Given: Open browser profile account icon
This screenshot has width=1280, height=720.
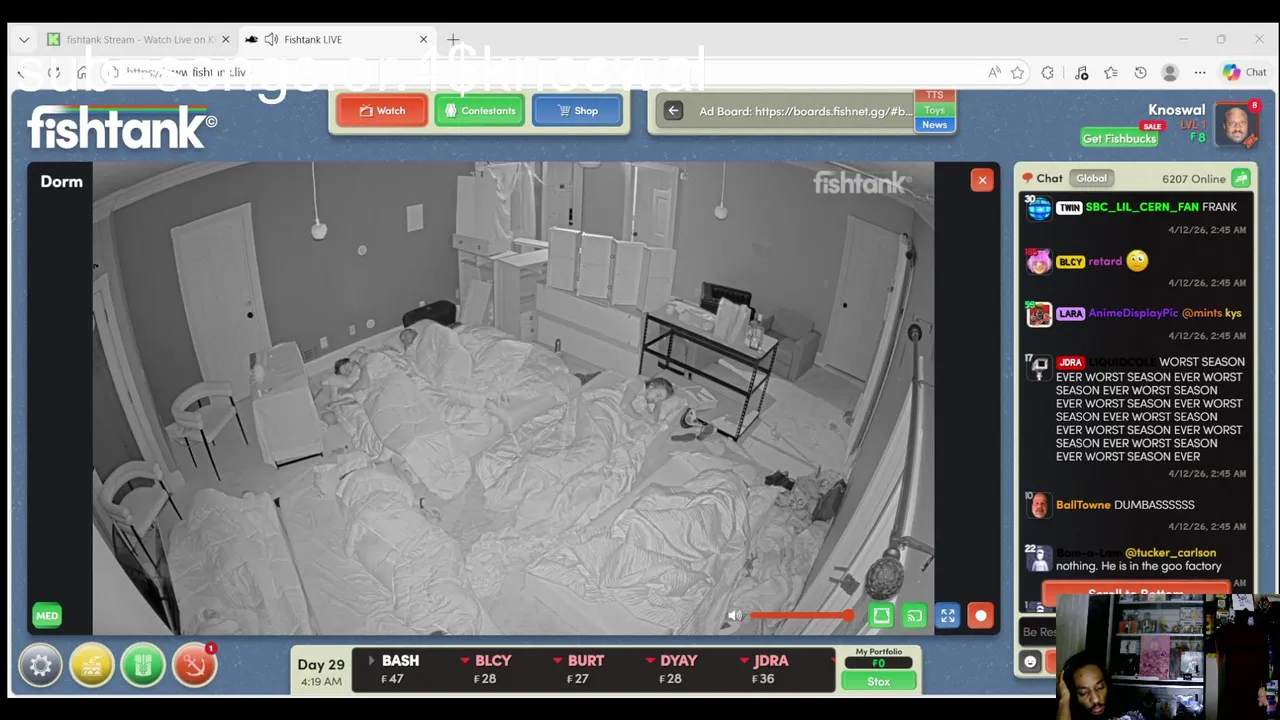Looking at the screenshot, I should pos(1170,72).
